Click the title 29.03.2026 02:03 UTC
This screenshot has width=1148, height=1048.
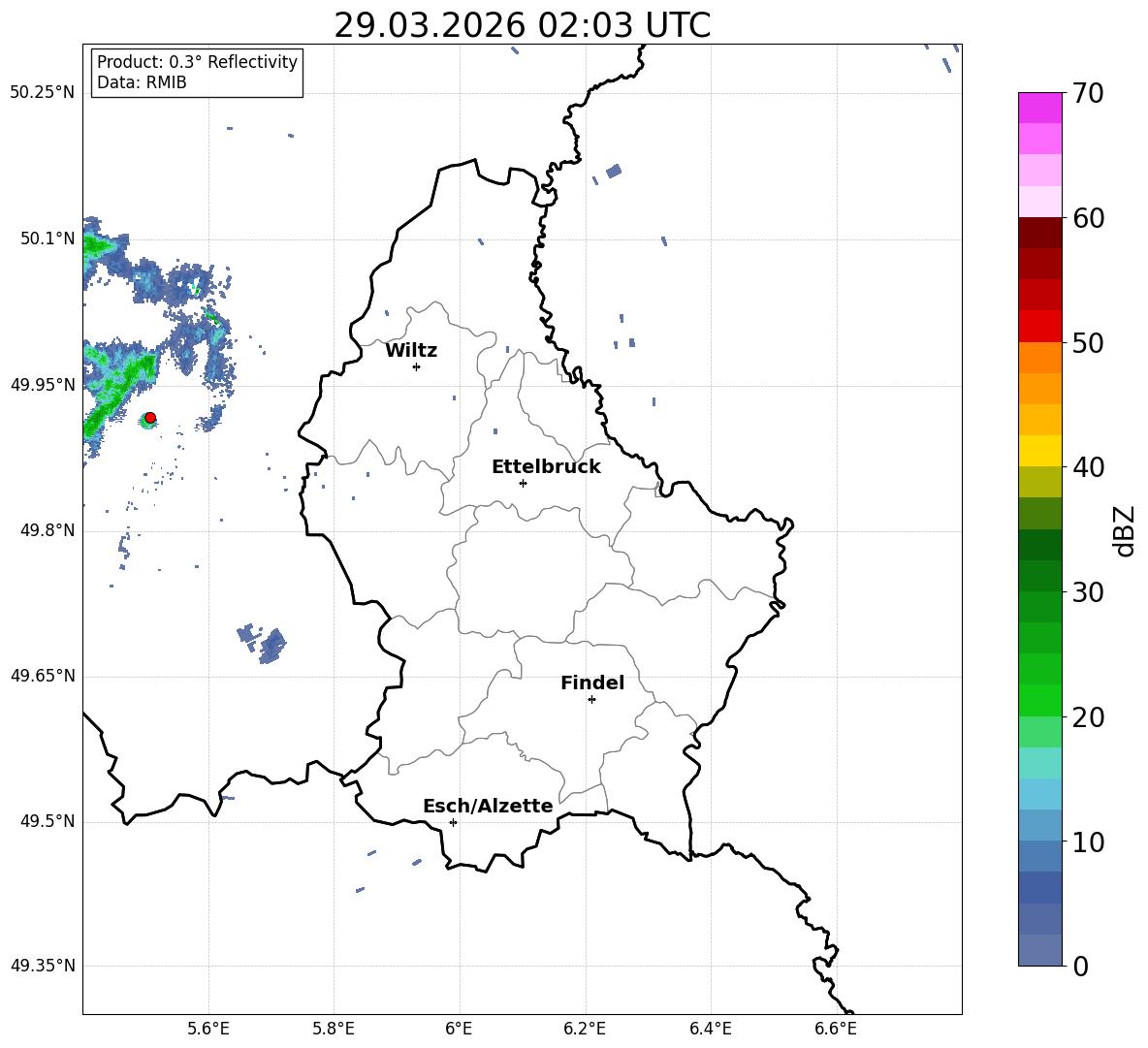(x=523, y=25)
